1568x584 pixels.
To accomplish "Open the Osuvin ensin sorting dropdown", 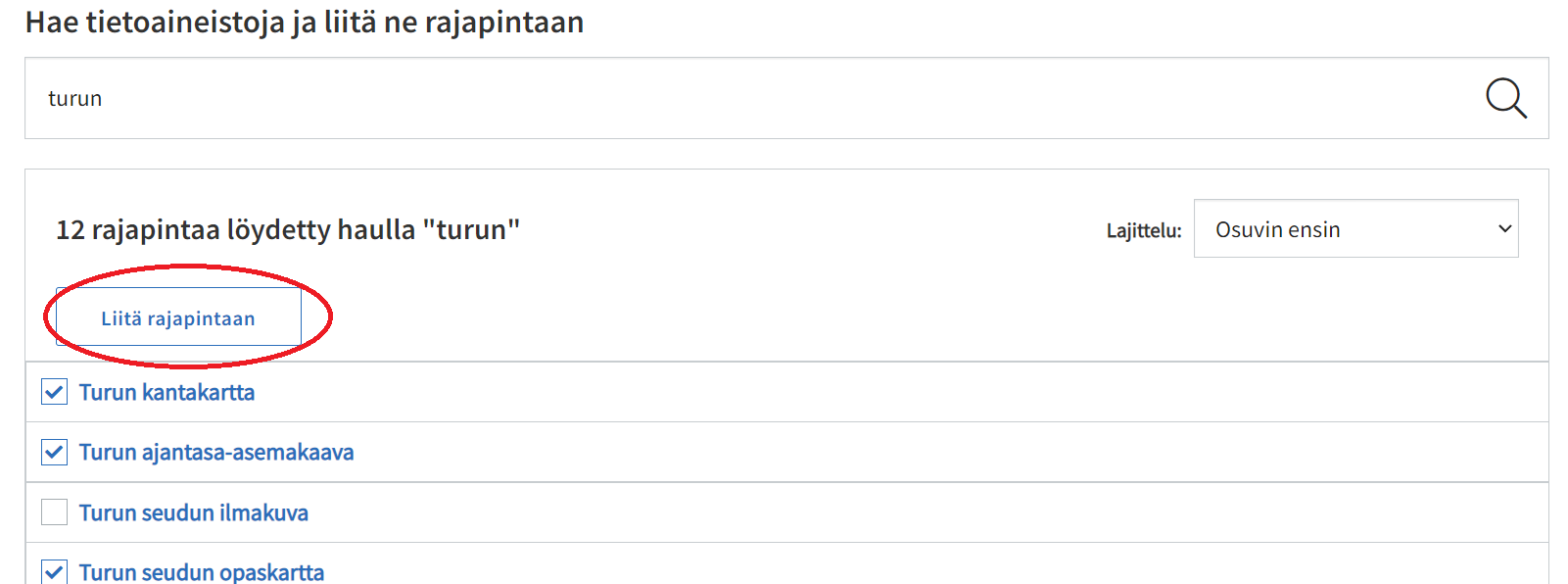I will 1355,229.
